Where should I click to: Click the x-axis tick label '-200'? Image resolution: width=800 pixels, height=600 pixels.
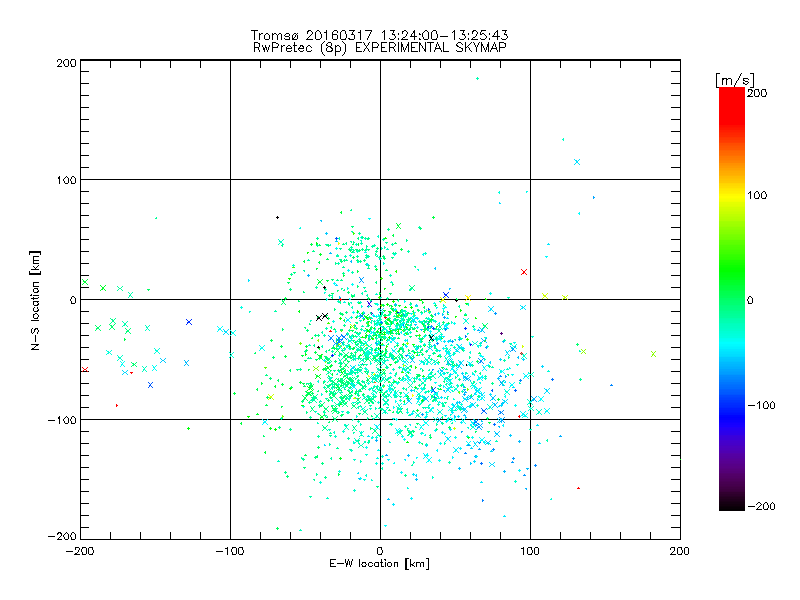(x=80, y=551)
